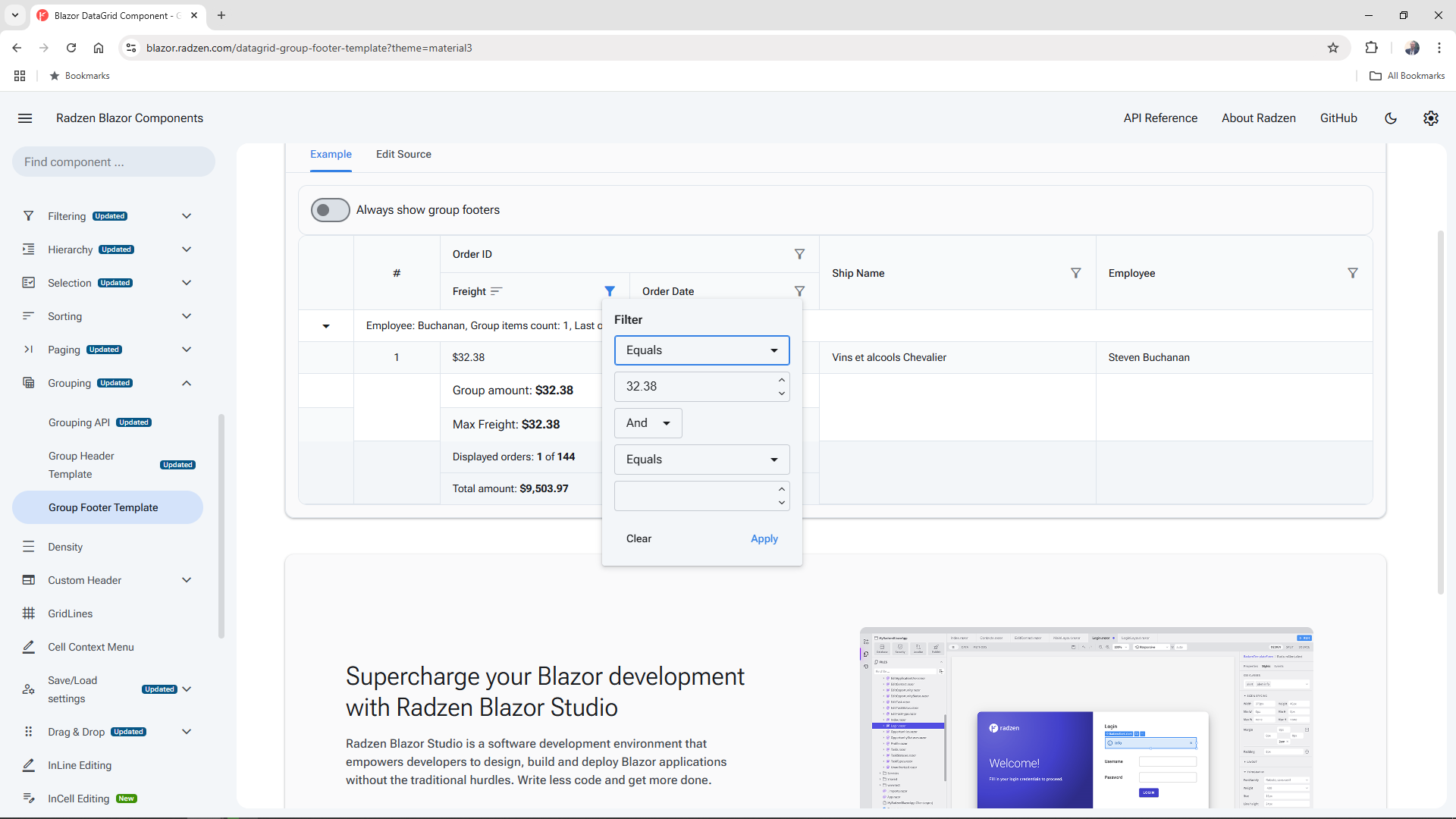Expand the Grouping section in the sidebar
The height and width of the screenshot is (819, 1456).
186,383
